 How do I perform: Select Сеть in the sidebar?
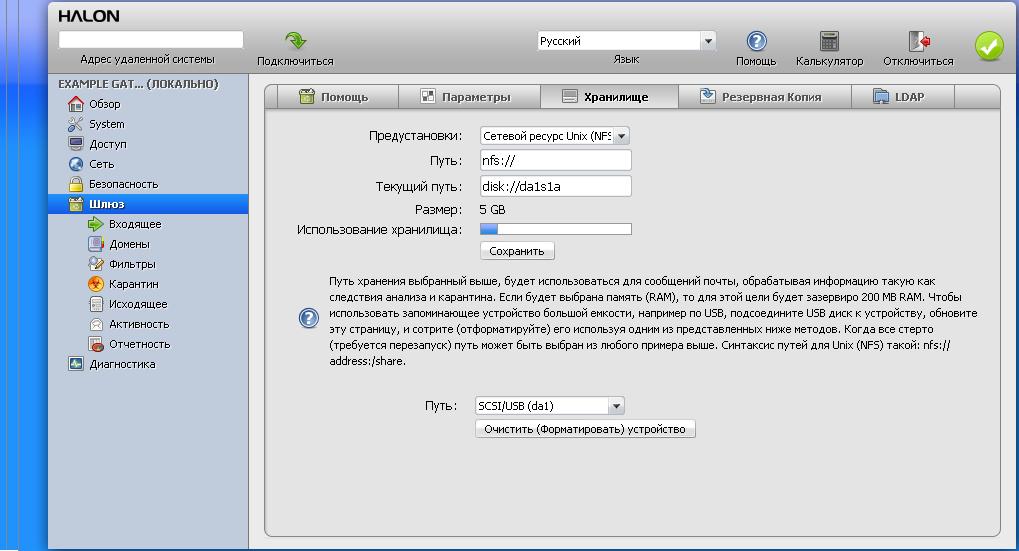(x=101, y=164)
